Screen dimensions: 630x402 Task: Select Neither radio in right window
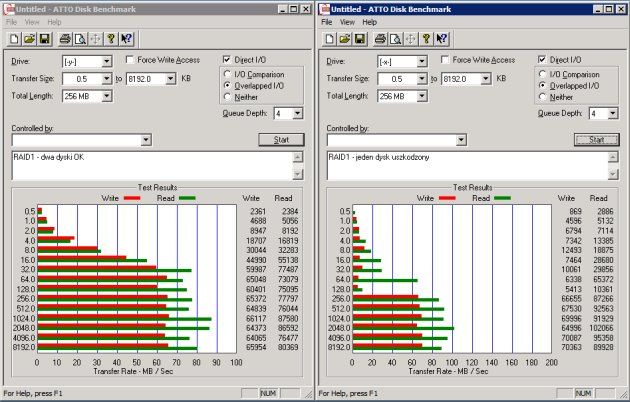click(x=543, y=97)
